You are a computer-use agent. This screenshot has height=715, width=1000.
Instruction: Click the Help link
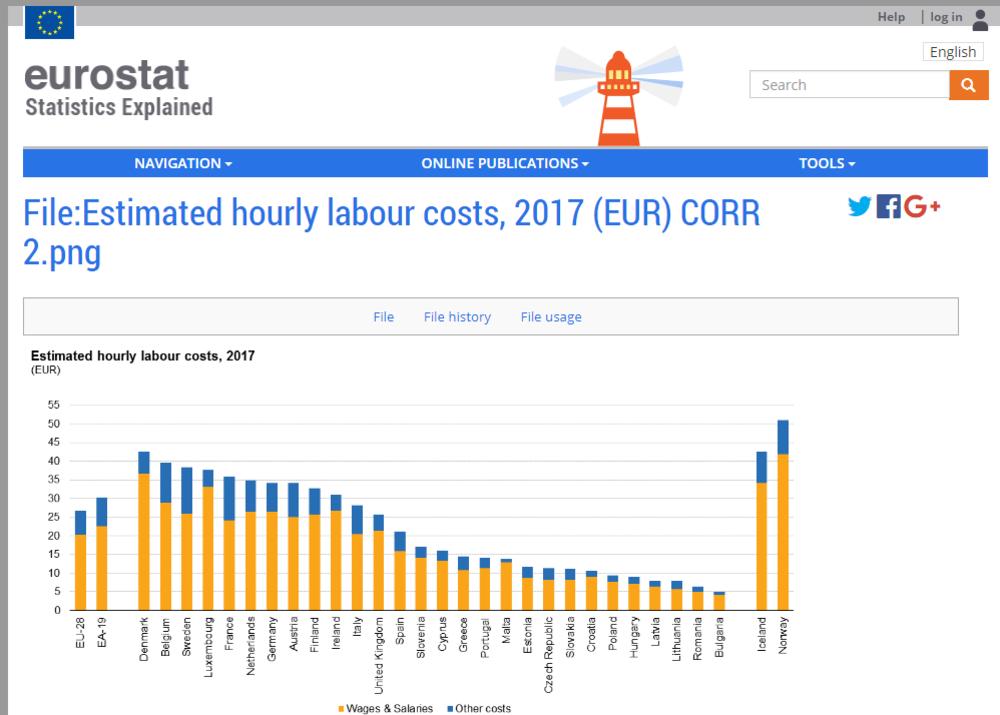[x=891, y=17]
